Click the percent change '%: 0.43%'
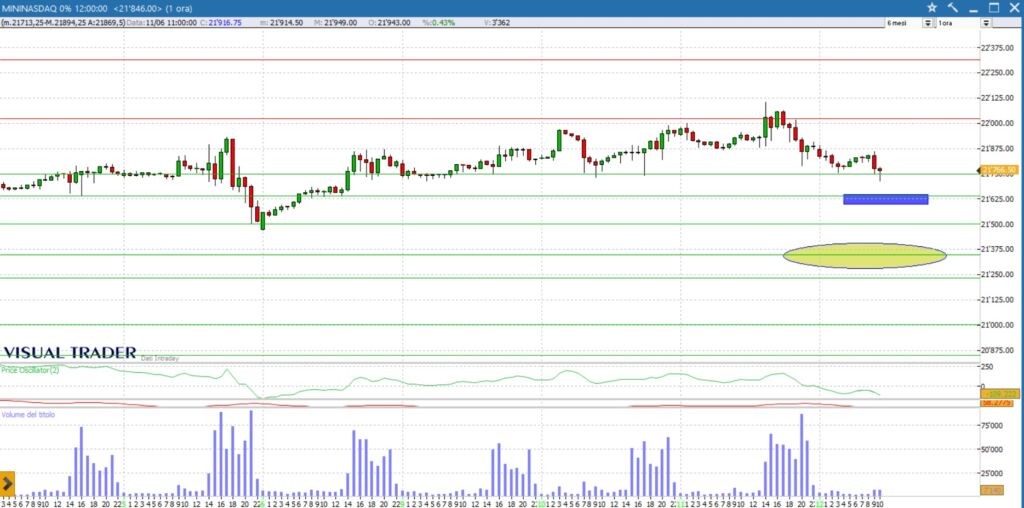1024x508 pixels. pyautogui.click(x=438, y=22)
